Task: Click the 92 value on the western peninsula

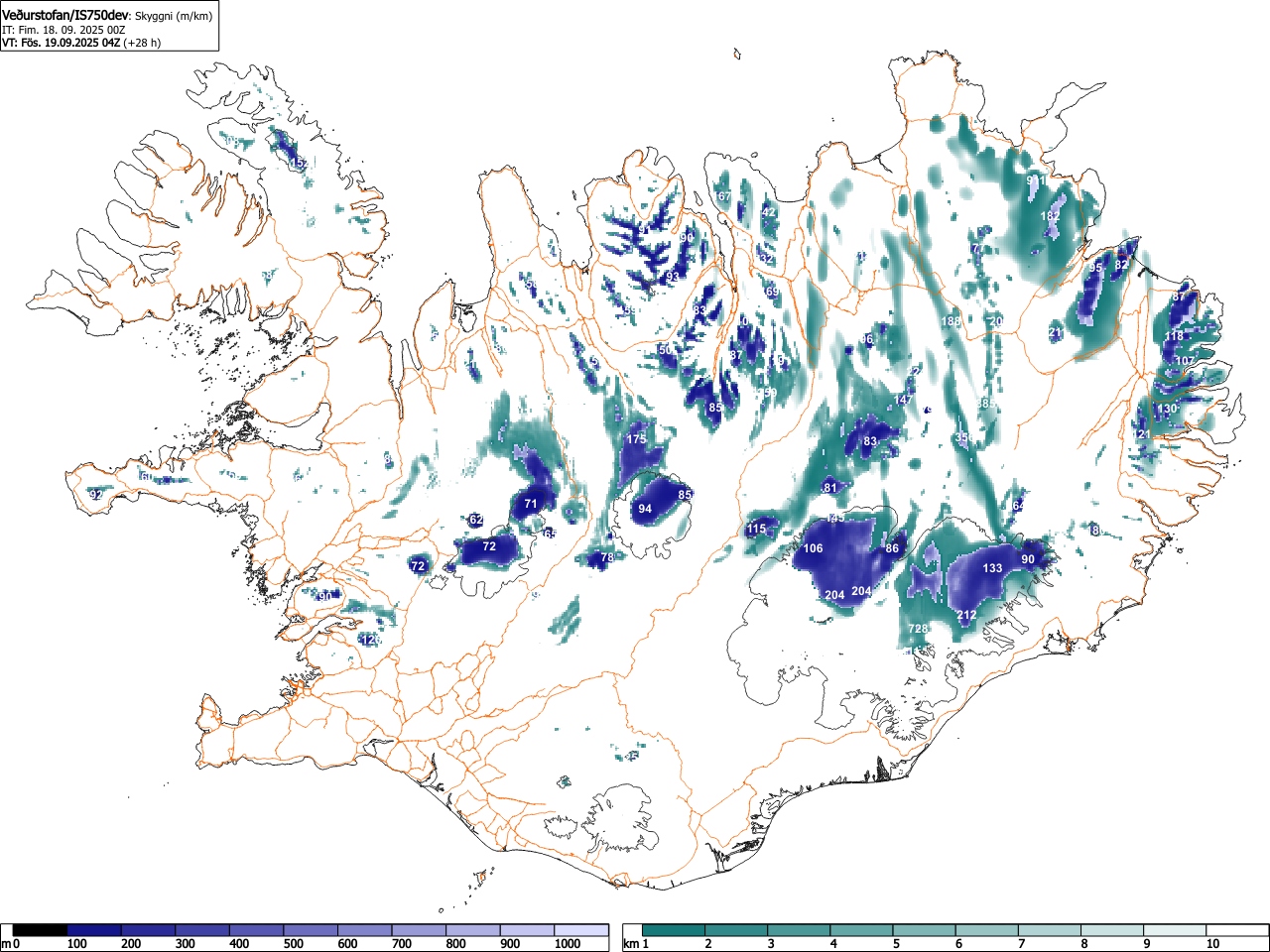Action: (x=96, y=495)
